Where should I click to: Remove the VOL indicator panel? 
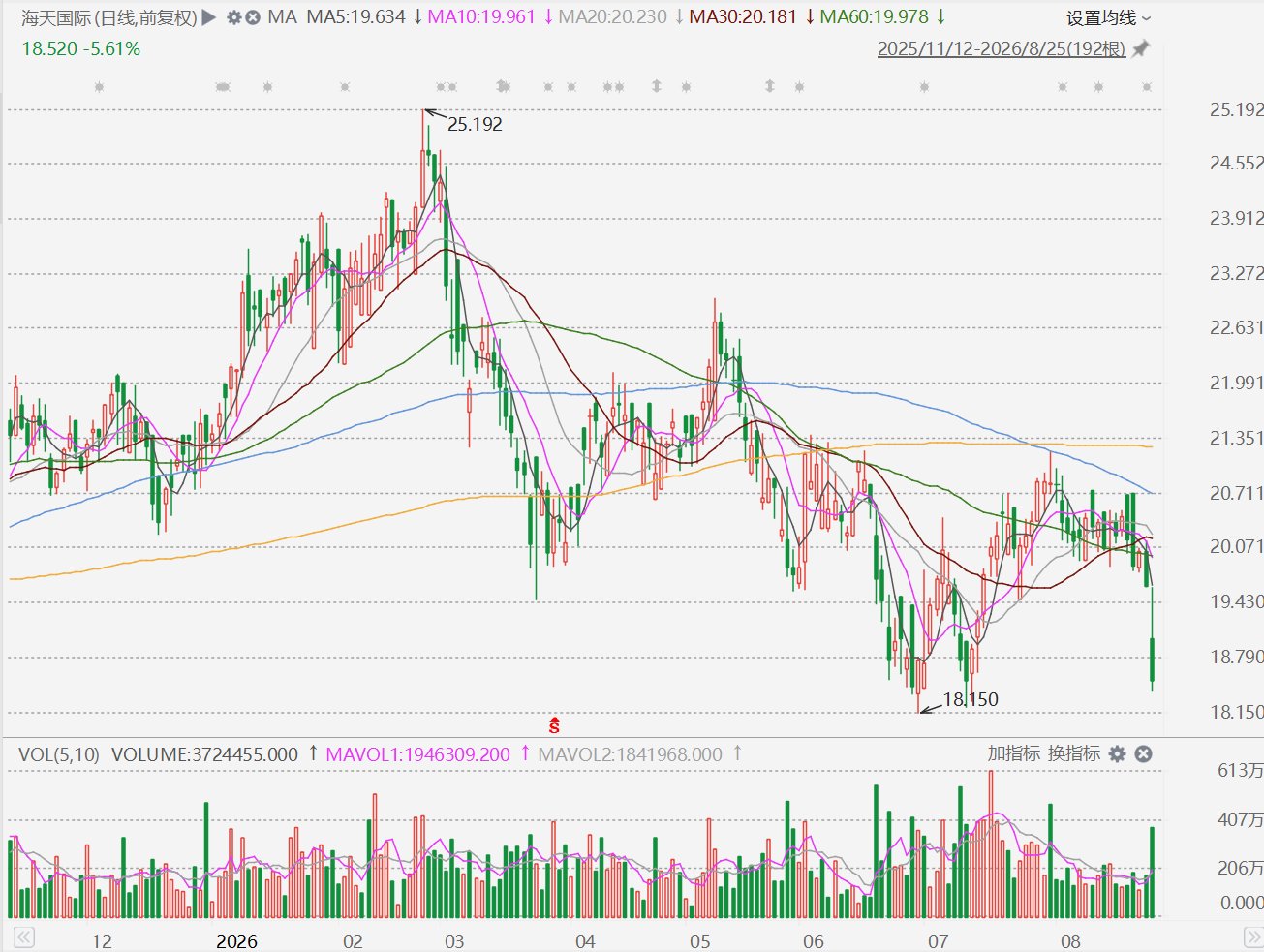click(1143, 753)
